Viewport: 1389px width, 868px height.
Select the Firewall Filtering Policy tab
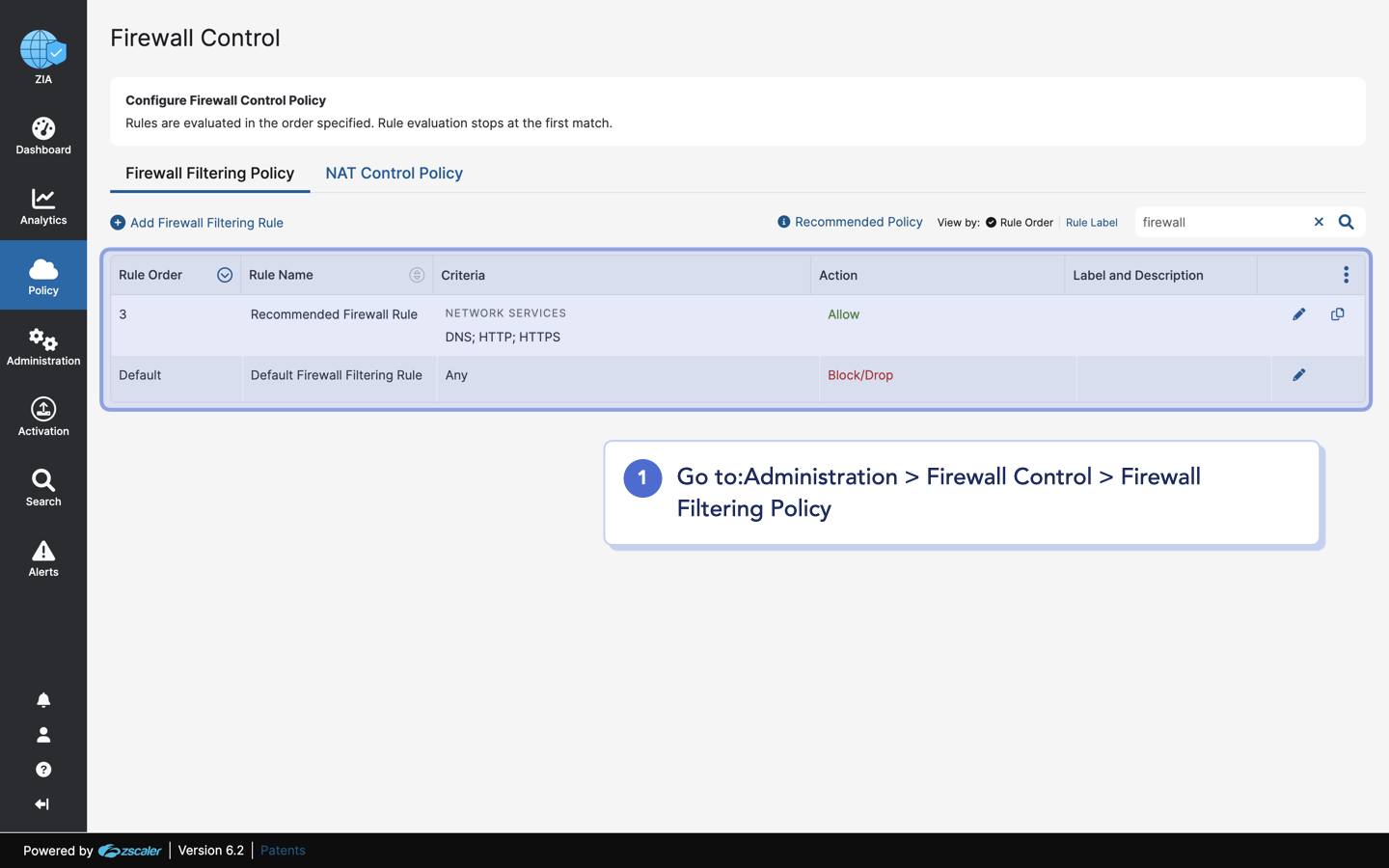[209, 173]
